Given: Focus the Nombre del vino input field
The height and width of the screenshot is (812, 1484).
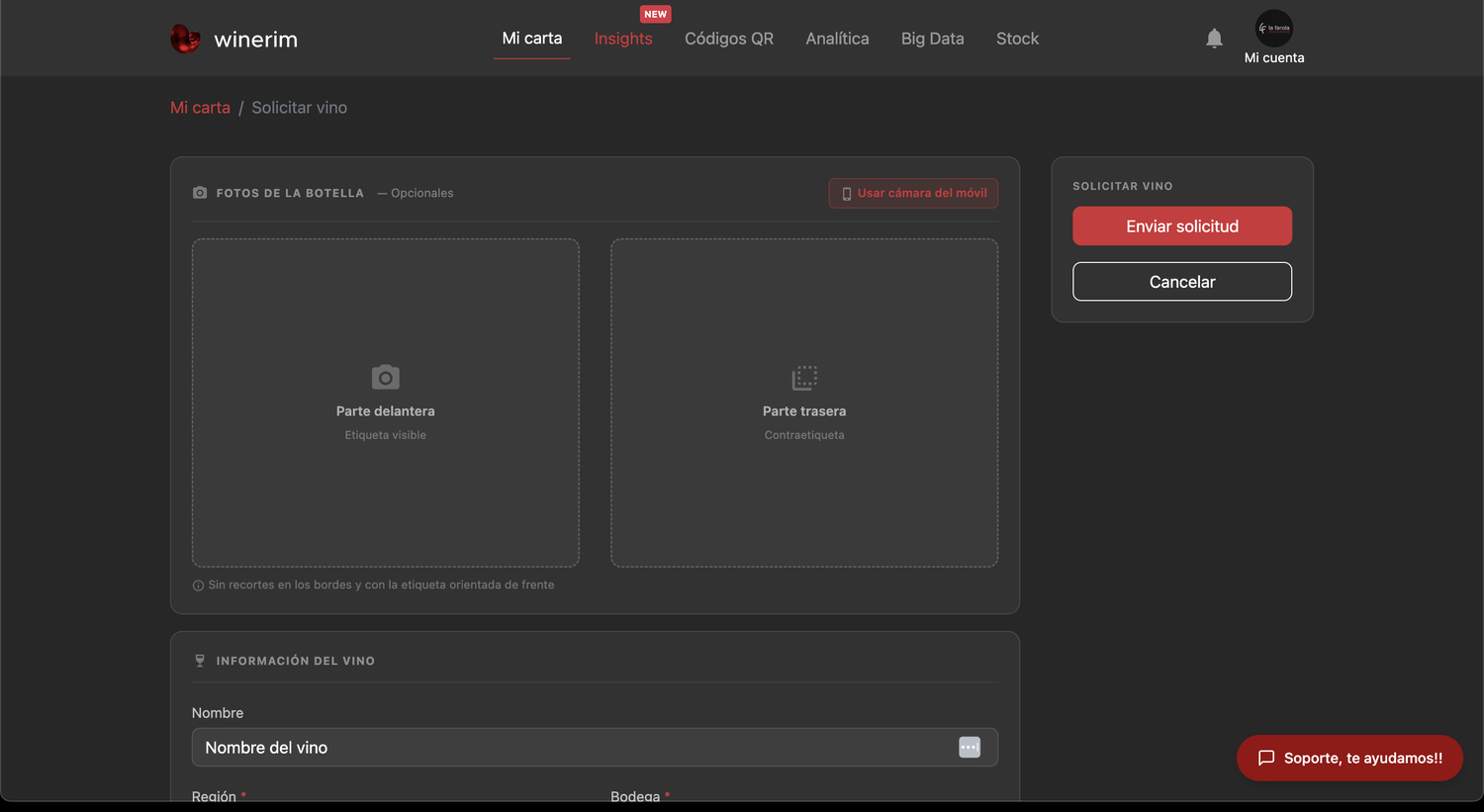Looking at the screenshot, I should (x=595, y=748).
